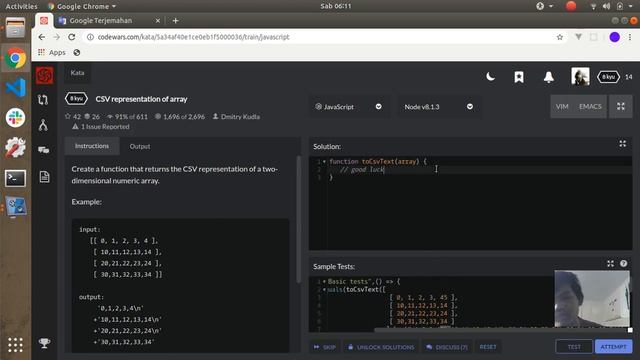Open the leaderboard trophy sidebar icon
This screenshot has height=360, width=640.
[x=44, y=343]
